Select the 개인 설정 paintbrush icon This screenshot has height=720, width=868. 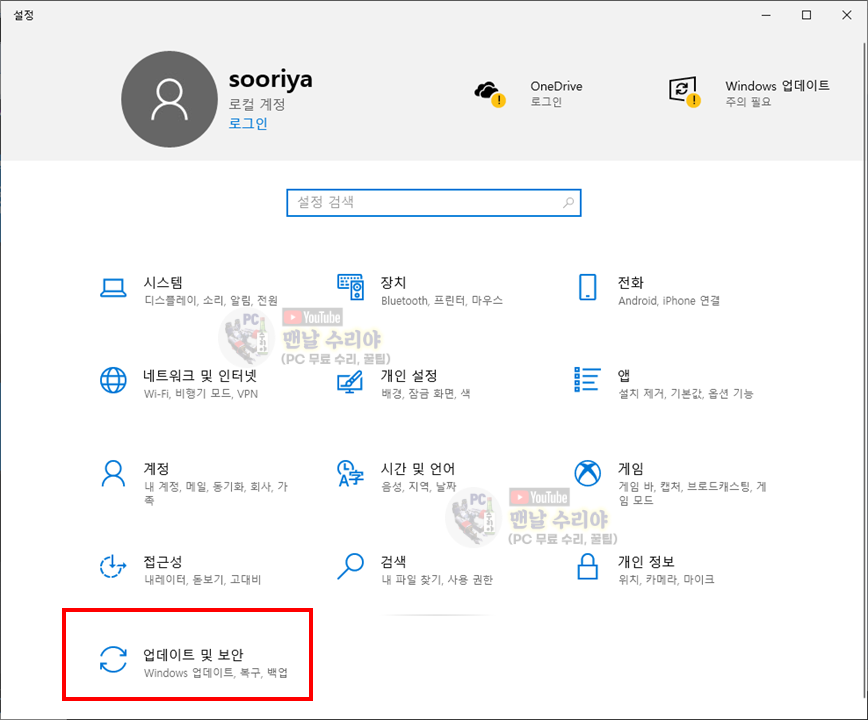(x=350, y=381)
